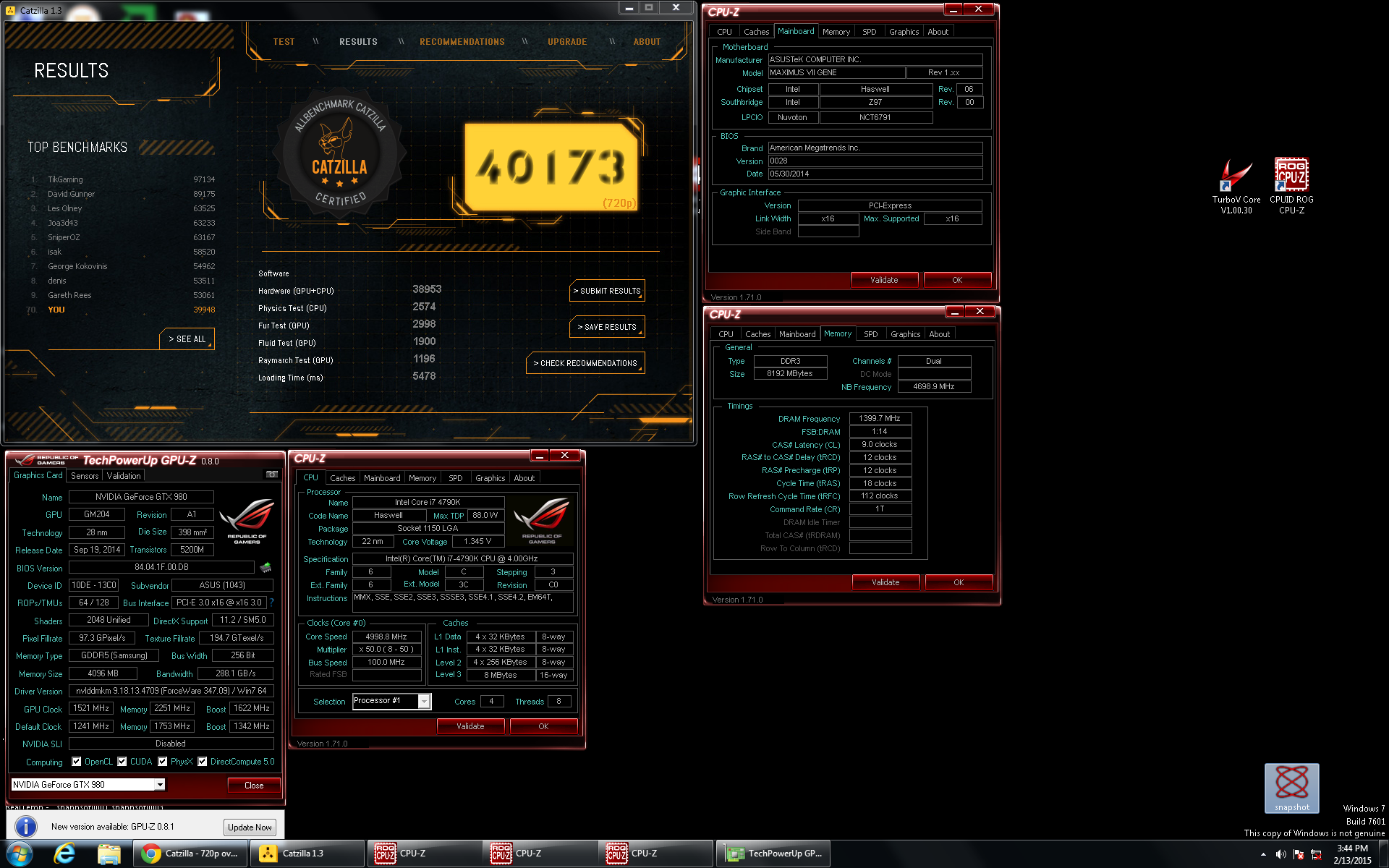The height and width of the screenshot is (868, 1389).
Task: Click the taskbar clock showing 3:44 PM
Action: click(1352, 854)
